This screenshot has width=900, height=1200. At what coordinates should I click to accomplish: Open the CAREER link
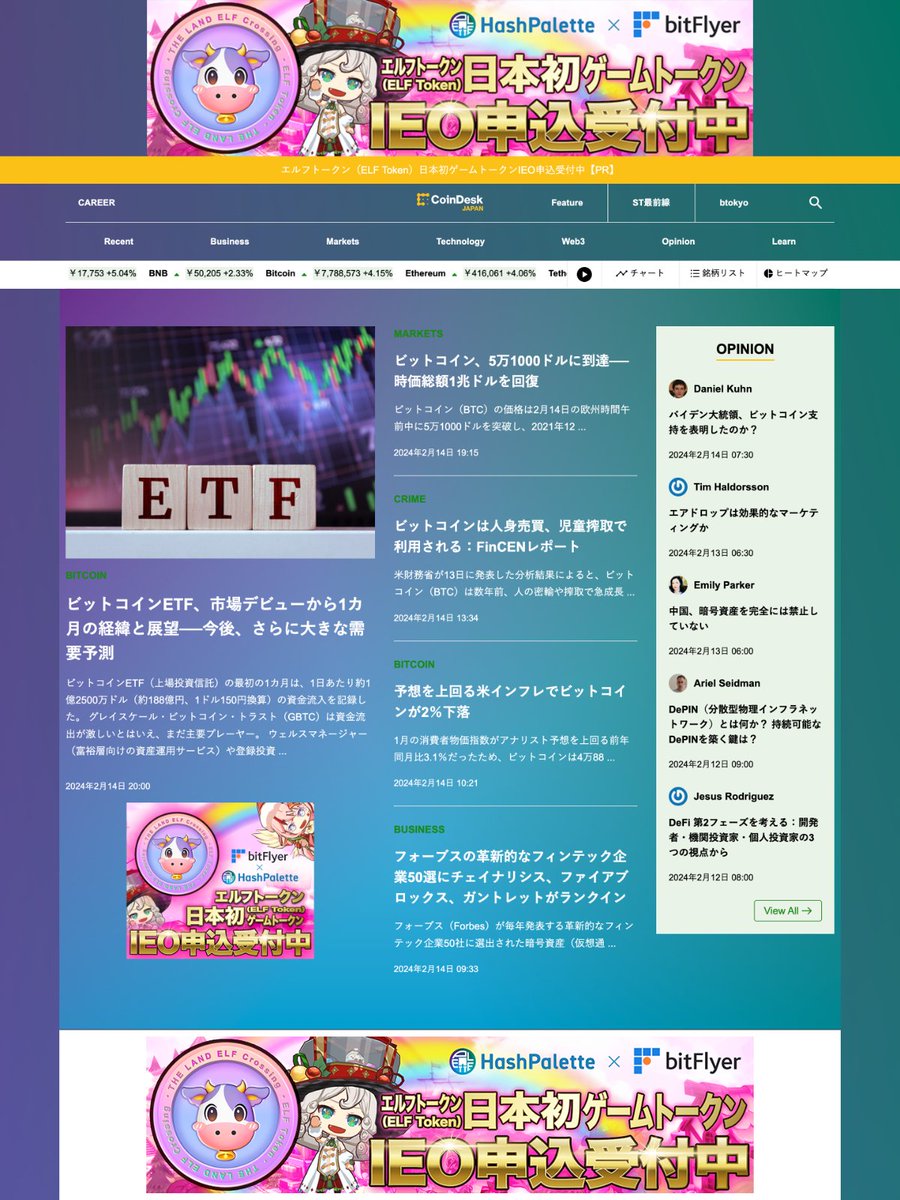coord(96,203)
